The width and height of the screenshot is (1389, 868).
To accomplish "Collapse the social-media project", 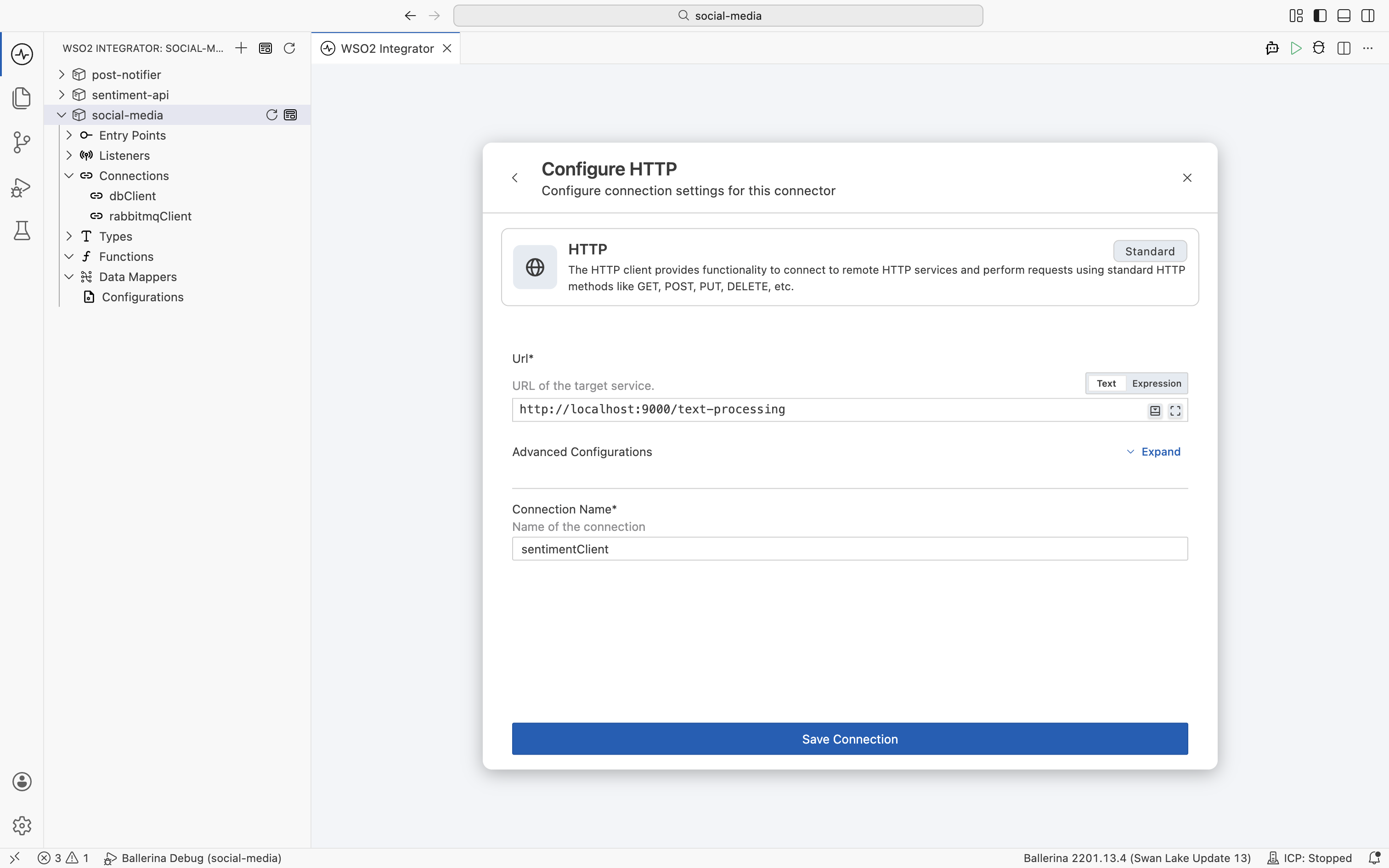I will tap(62, 115).
